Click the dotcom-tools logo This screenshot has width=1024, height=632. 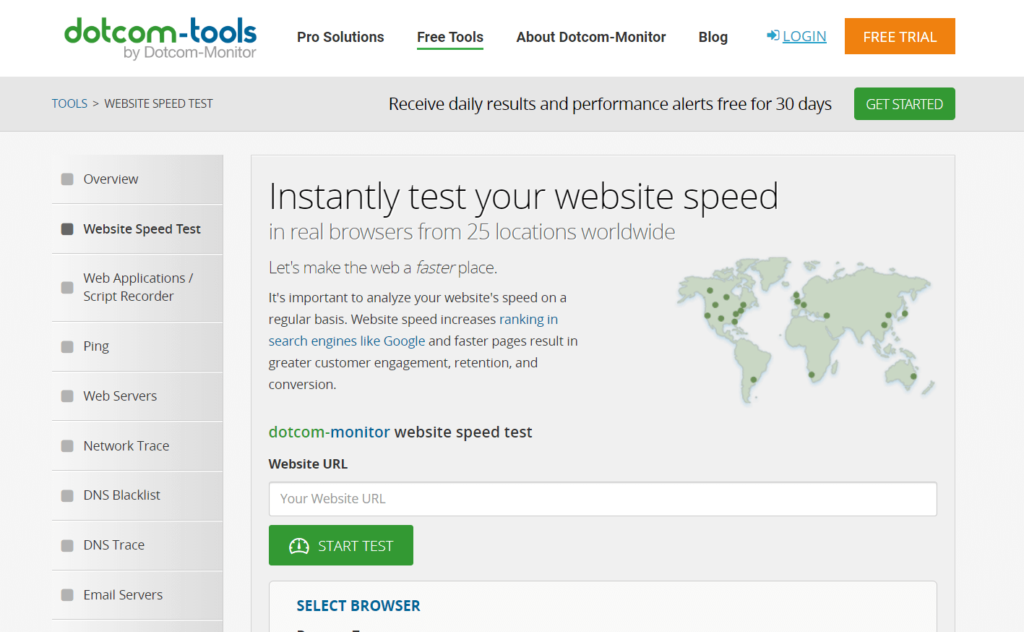160,36
